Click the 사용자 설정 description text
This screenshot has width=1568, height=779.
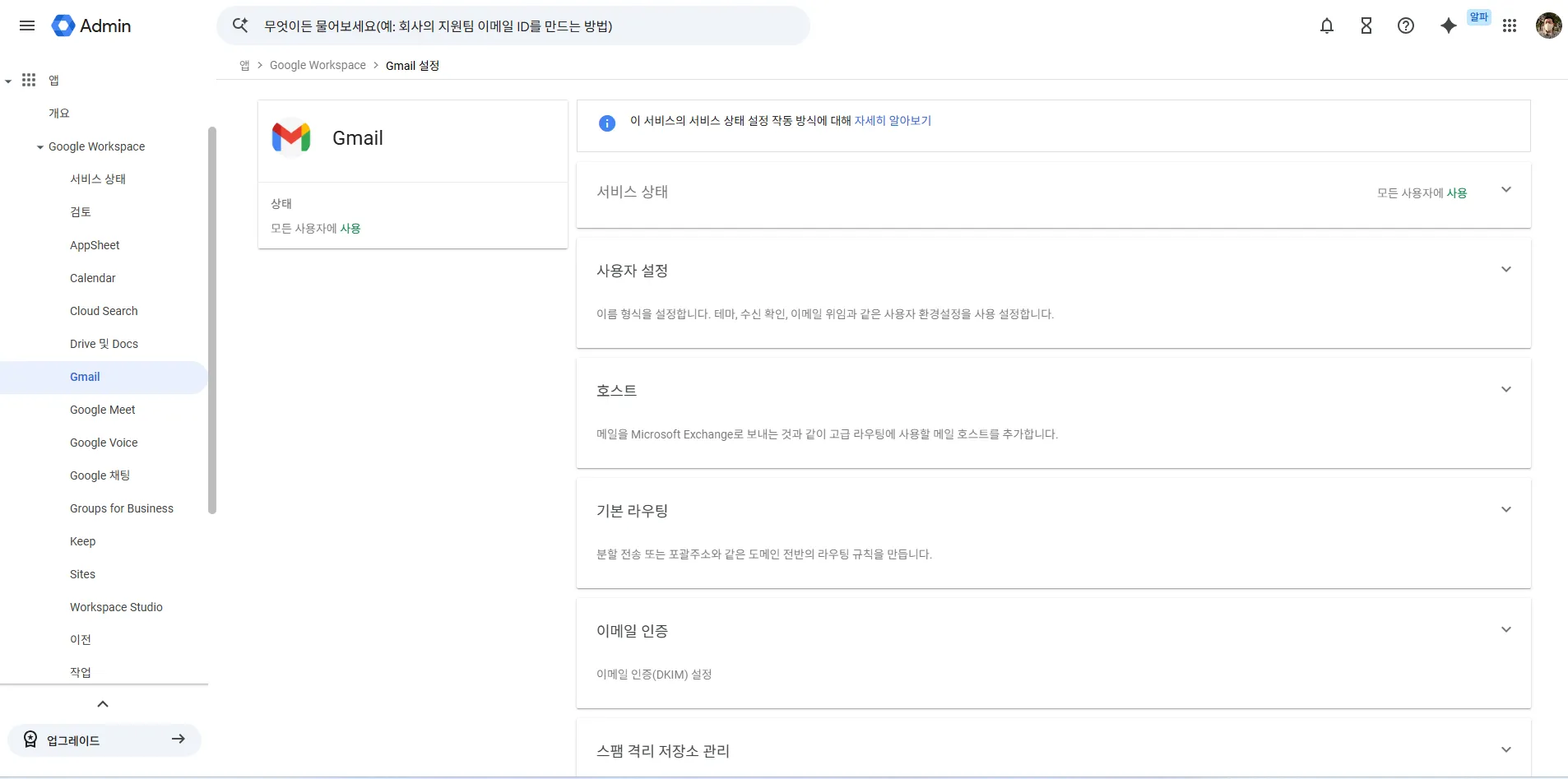point(825,314)
